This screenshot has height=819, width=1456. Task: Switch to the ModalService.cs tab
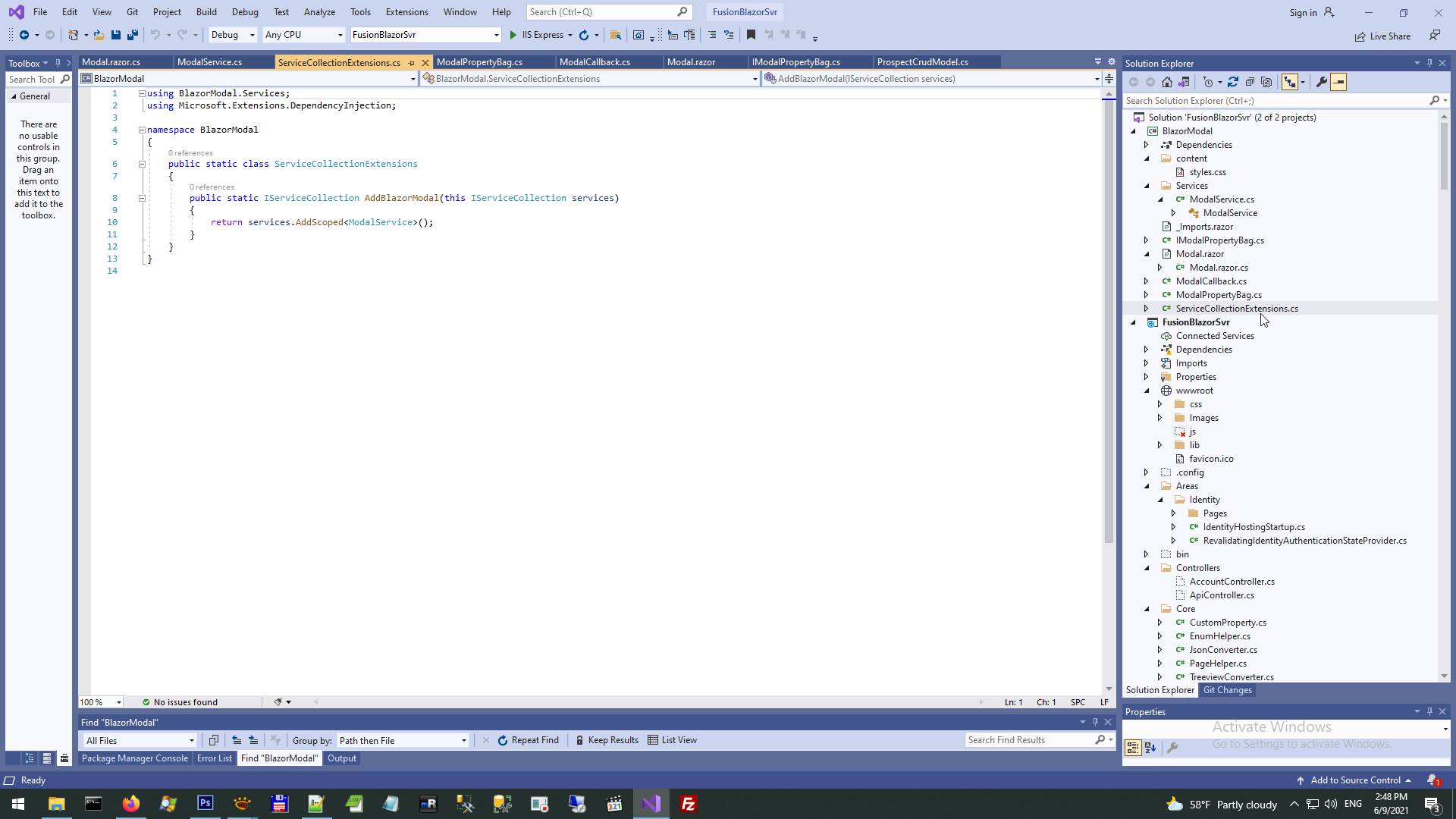[x=210, y=62]
